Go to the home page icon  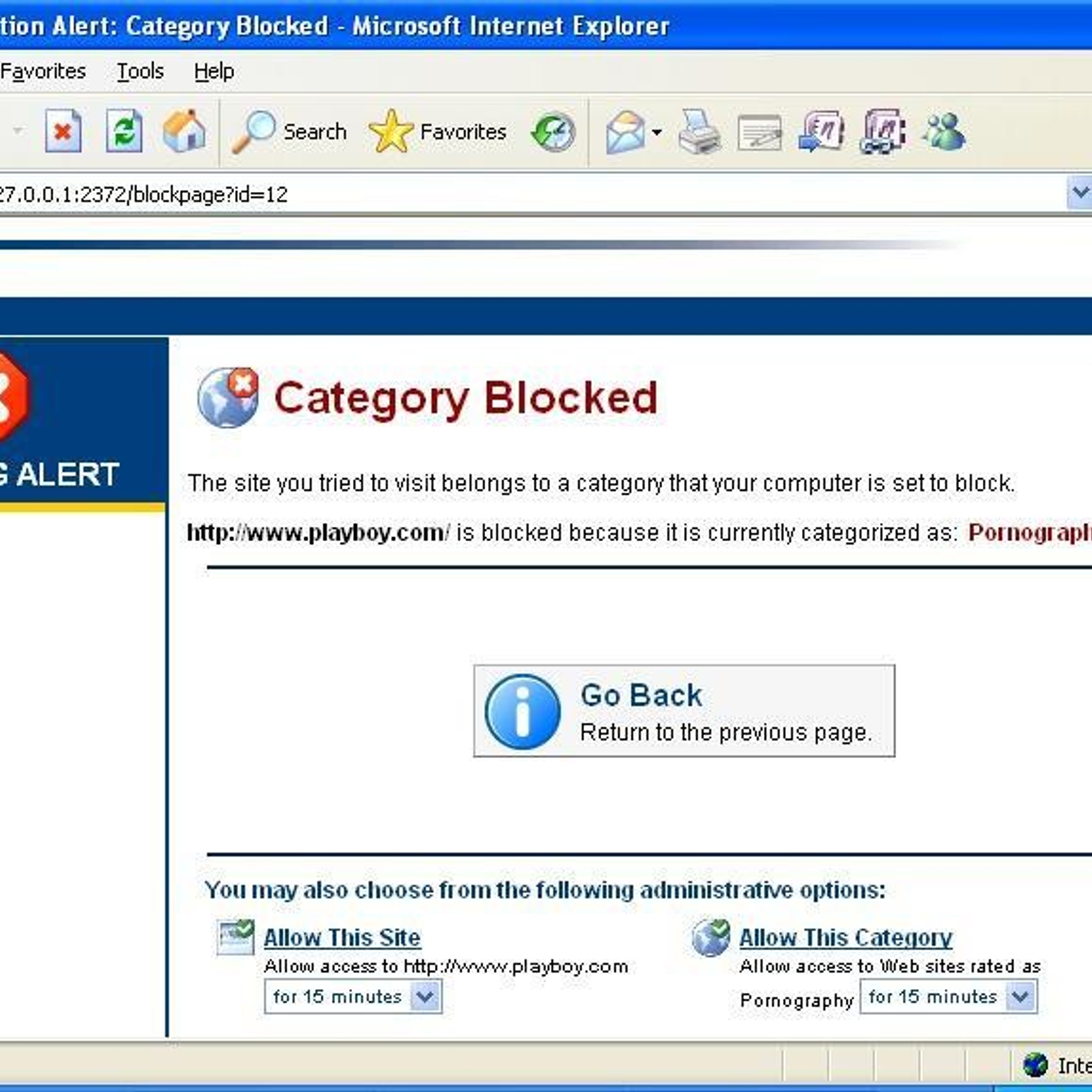point(184,131)
